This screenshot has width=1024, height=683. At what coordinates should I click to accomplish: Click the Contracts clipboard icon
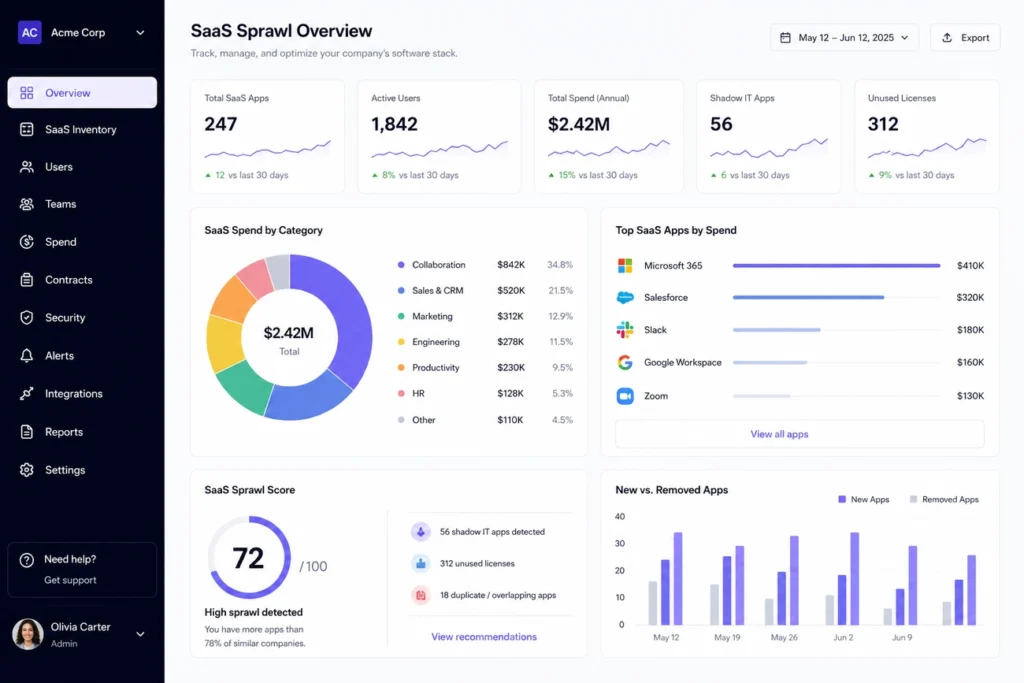pyautogui.click(x=27, y=280)
